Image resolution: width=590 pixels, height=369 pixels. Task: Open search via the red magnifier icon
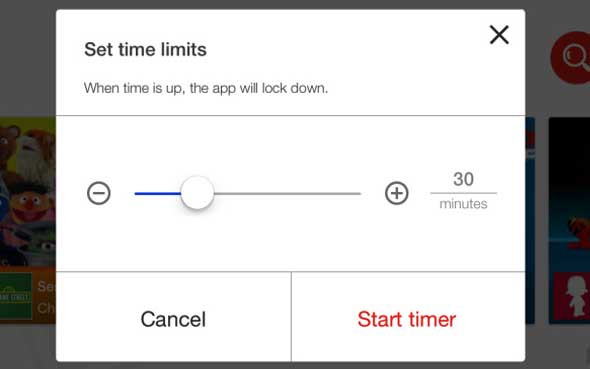[571, 57]
